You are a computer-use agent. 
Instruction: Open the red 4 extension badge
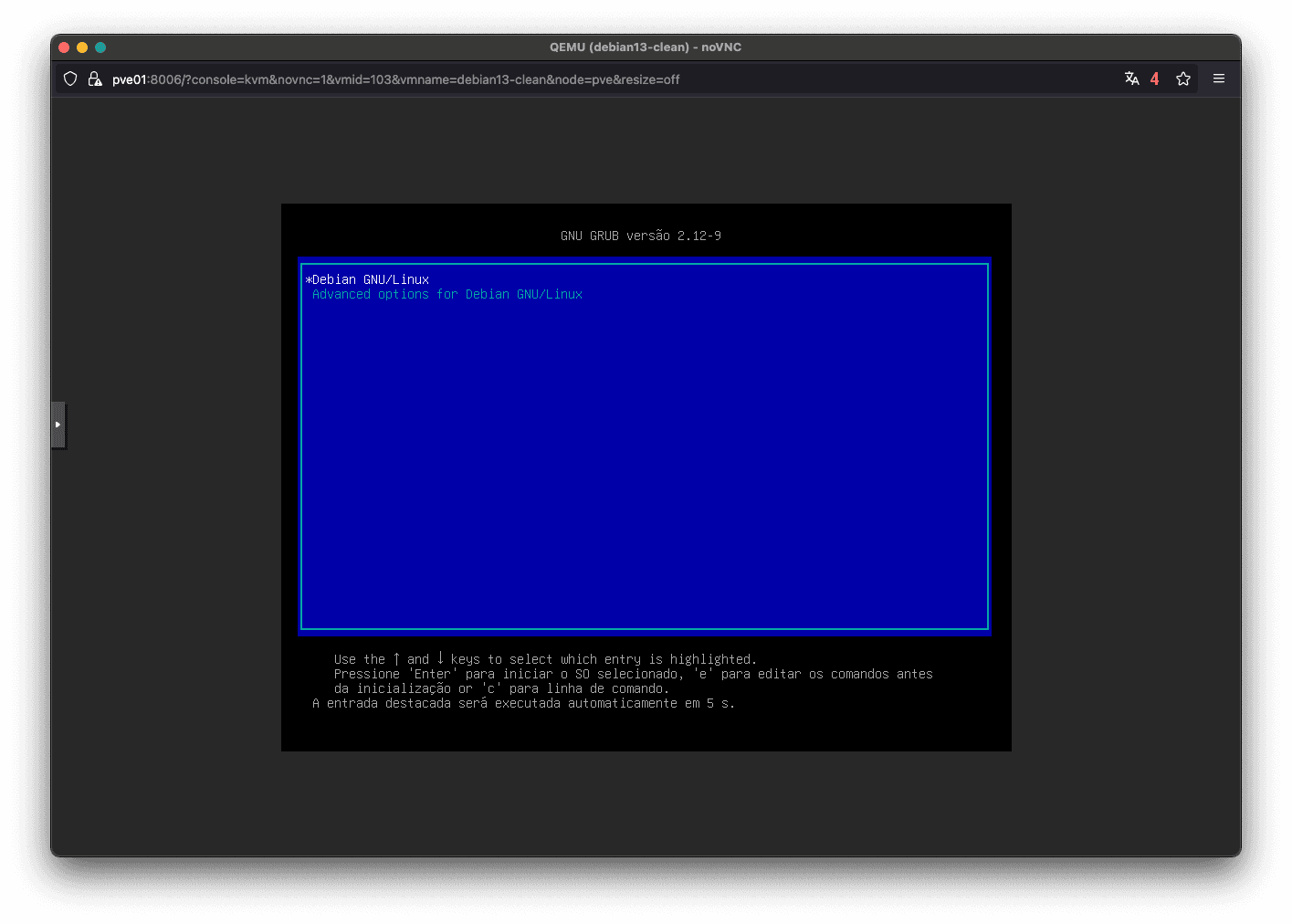click(1154, 79)
